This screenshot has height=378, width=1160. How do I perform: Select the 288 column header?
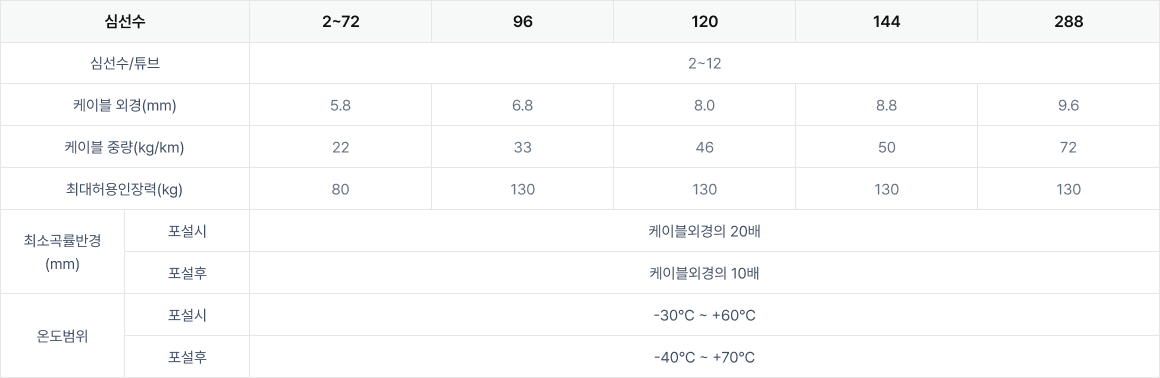tap(1068, 21)
